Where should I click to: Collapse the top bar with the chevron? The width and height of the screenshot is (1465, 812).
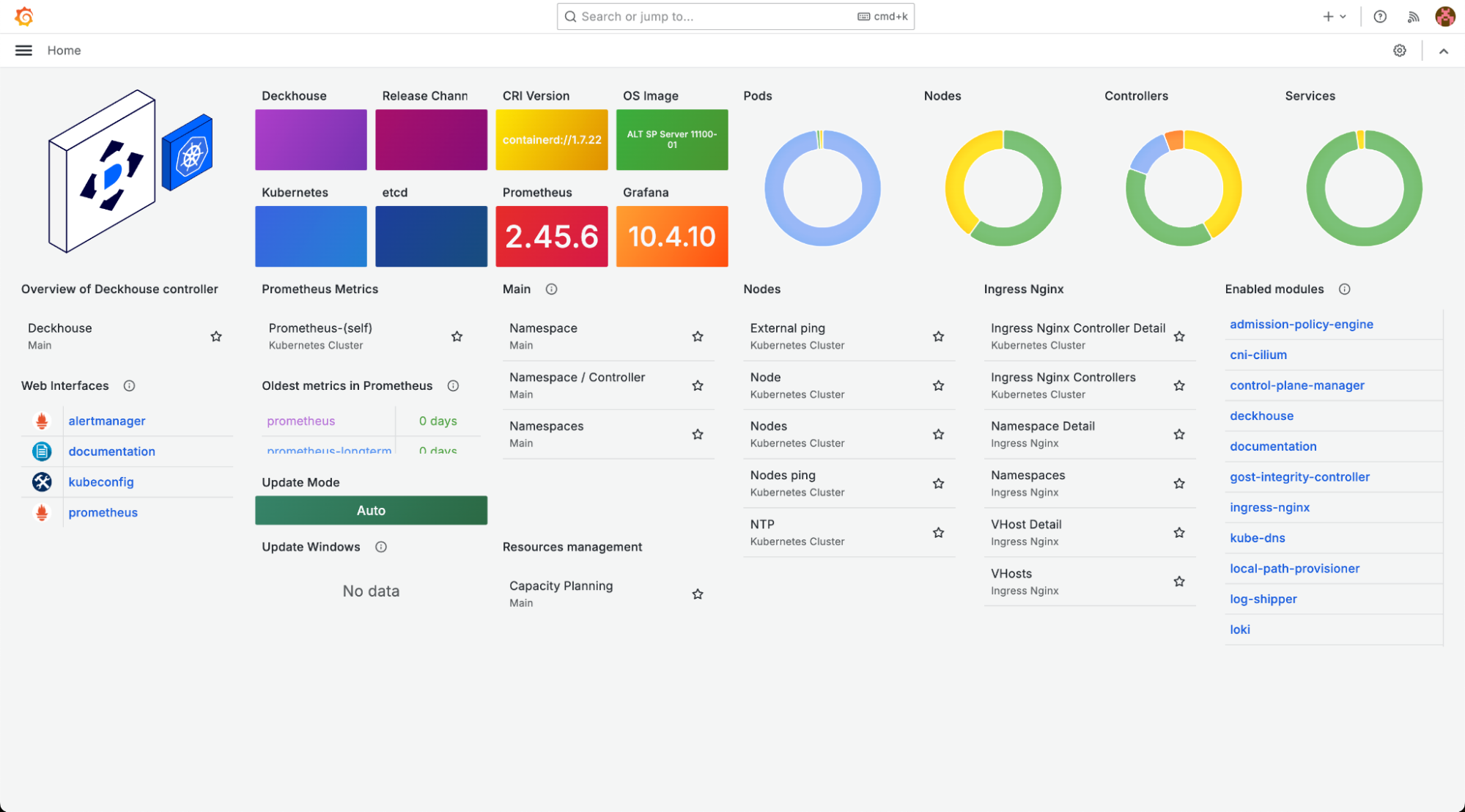pyautogui.click(x=1444, y=51)
